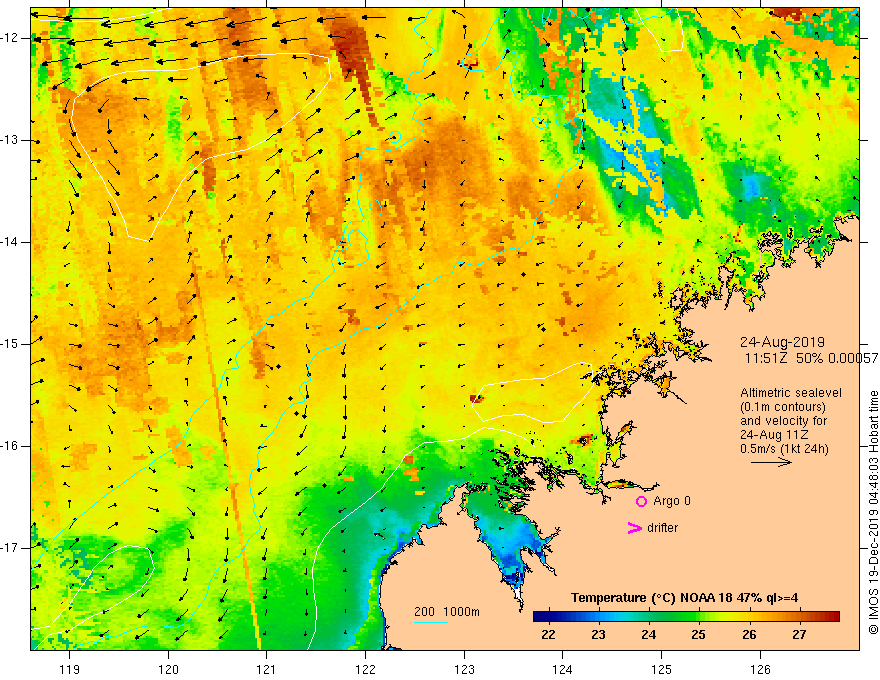880x680 pixels.
Task: Click longitude axis label 121
Action: click(267, 669)
